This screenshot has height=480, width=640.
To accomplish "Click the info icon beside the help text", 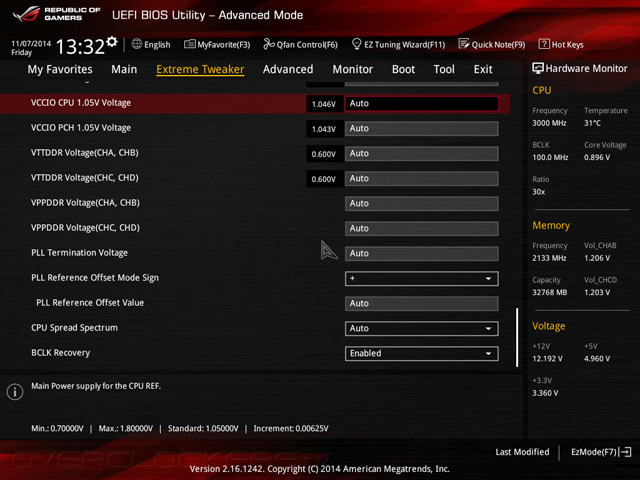I will point(15,392).
